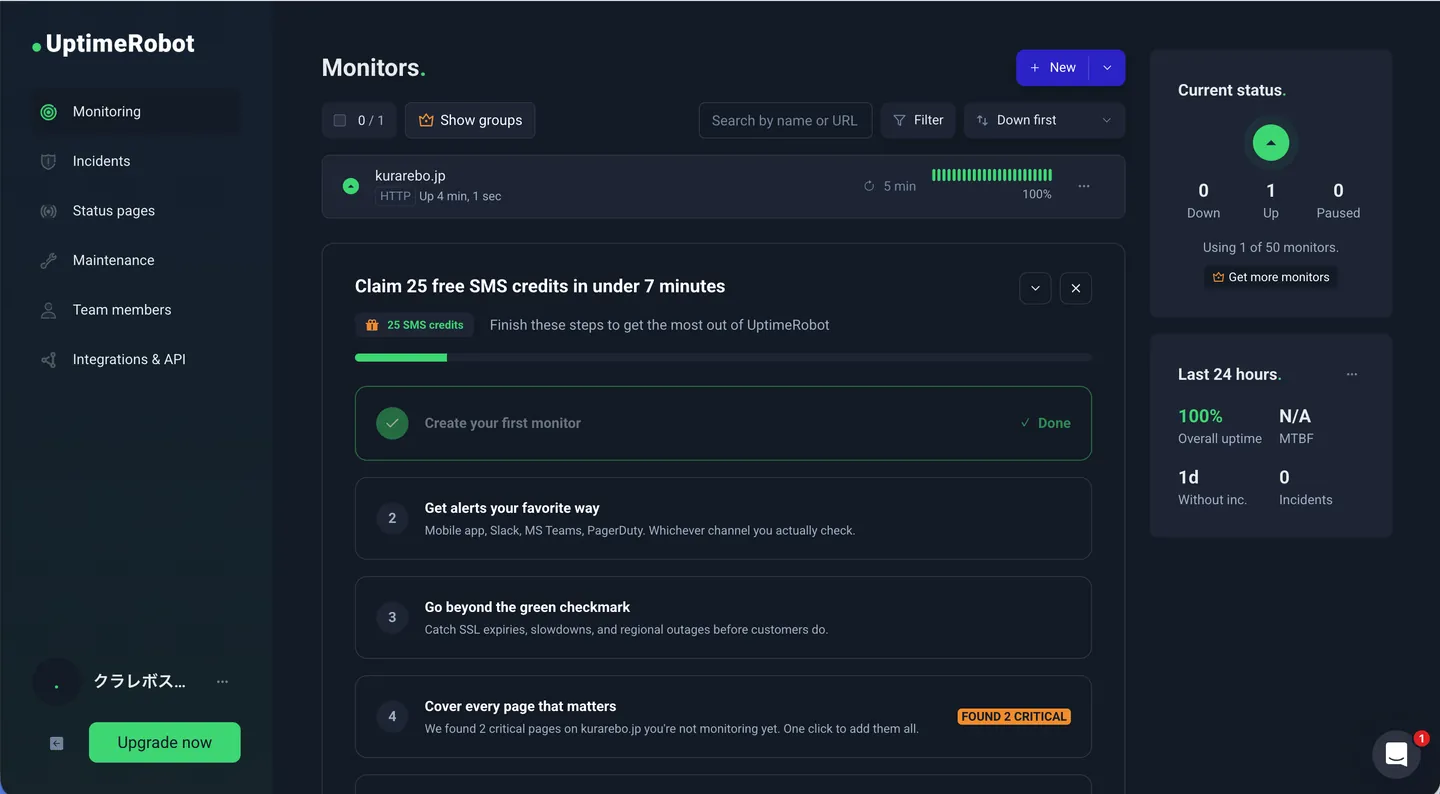Screen dimensions: 1440x794
Task: Open the Down first sort dropdown
Action: pos(1044,120)
